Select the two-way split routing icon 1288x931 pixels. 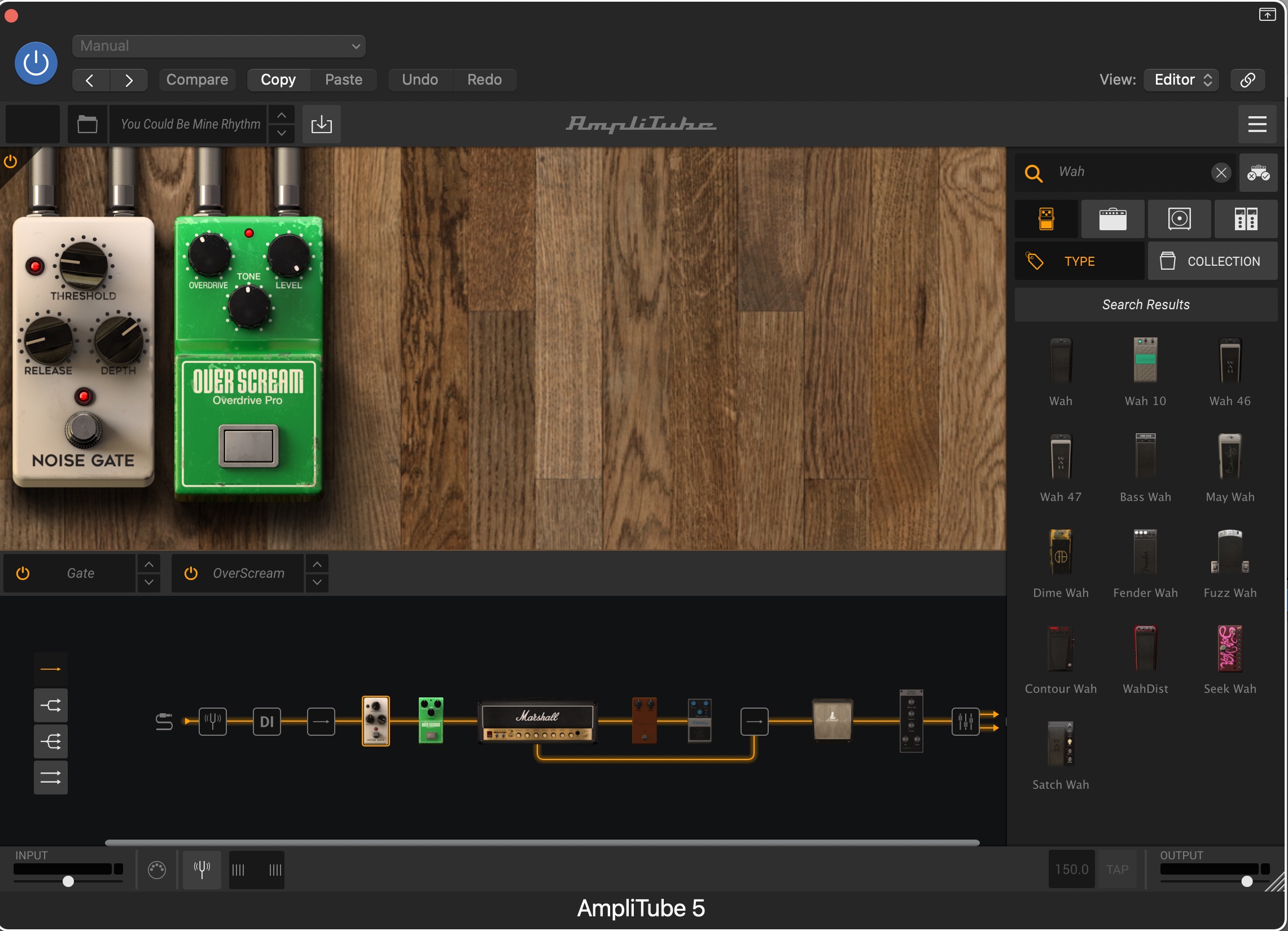pyautogui.click(x=51, y=706)
